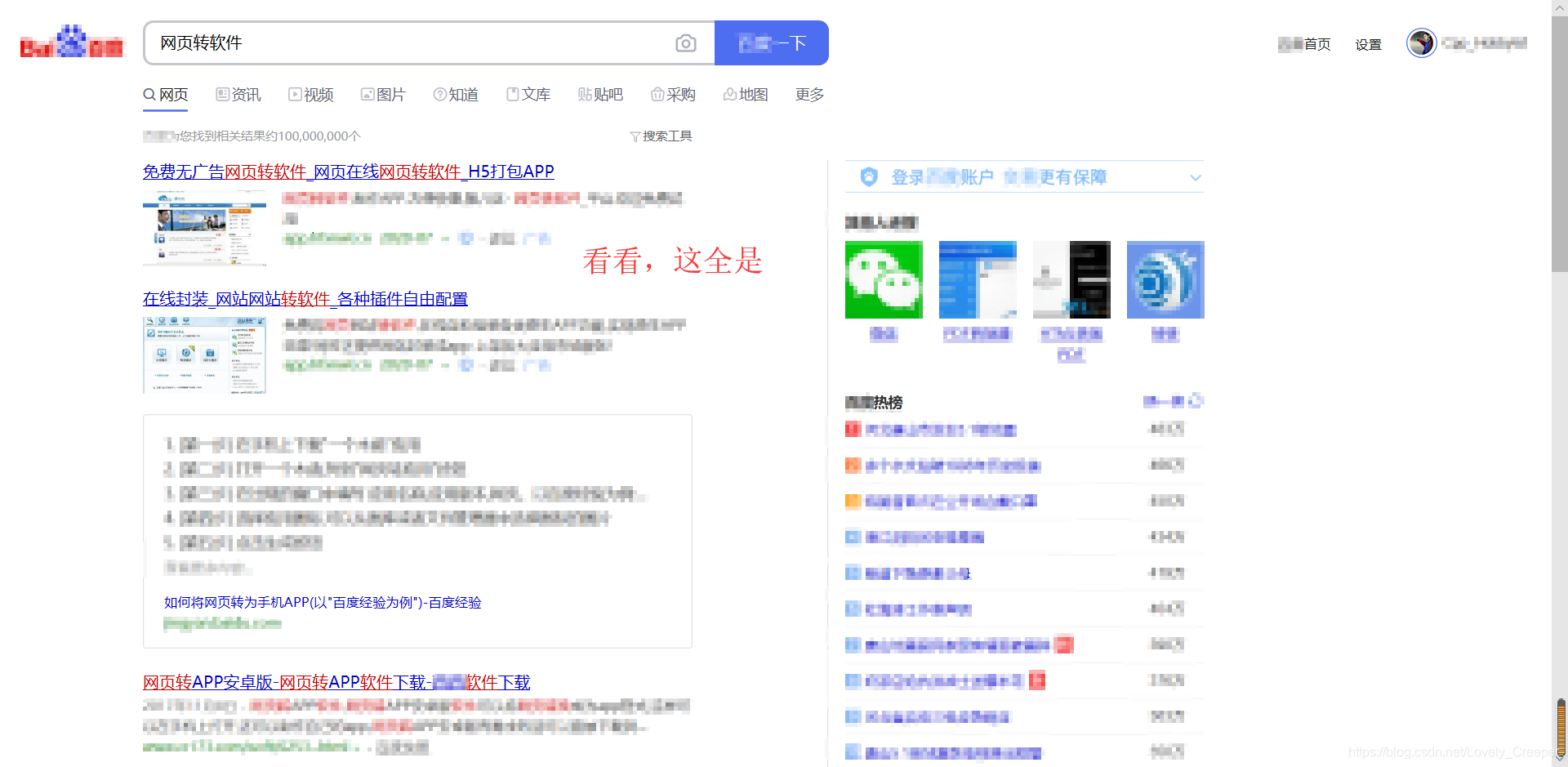
Task: Open thumbnail of first search result
Action: coord(205,229)
